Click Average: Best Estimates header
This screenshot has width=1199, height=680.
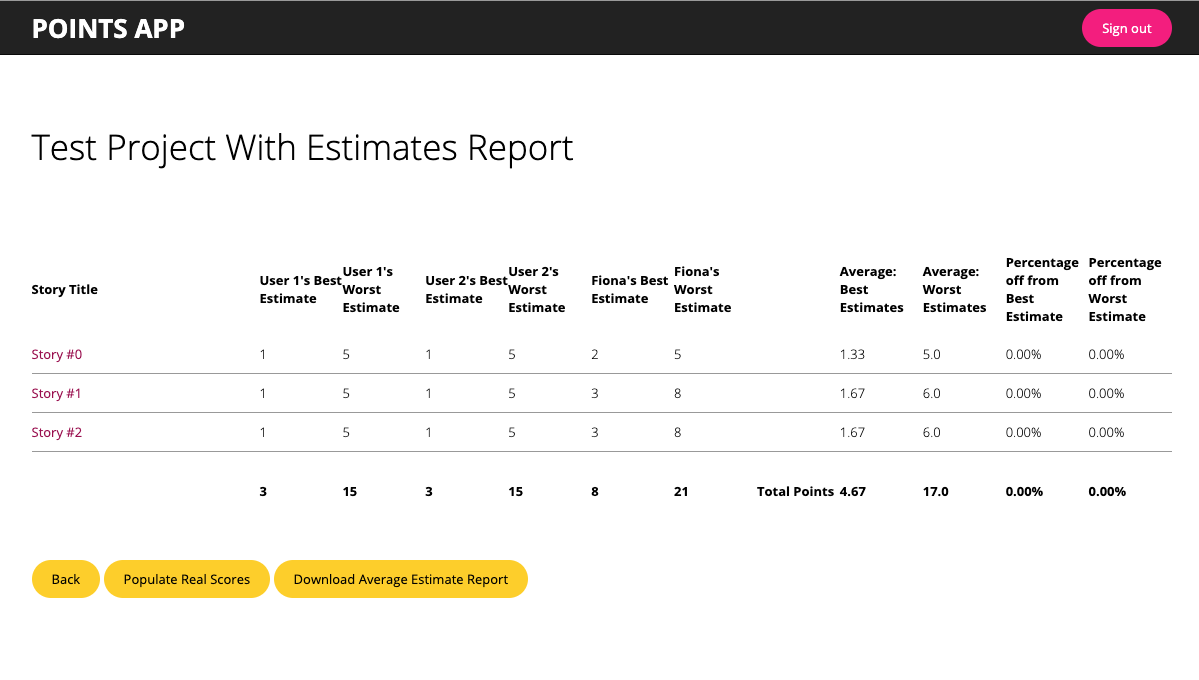click(872, 289)
